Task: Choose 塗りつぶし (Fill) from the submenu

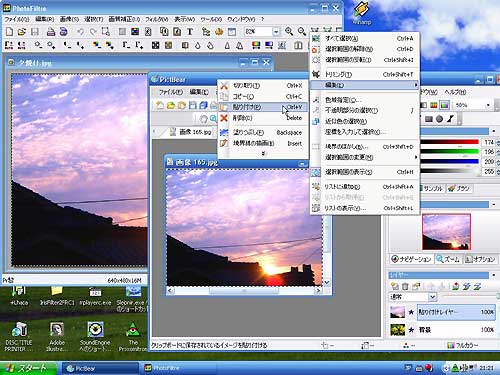Action: (x=263, y=132)
